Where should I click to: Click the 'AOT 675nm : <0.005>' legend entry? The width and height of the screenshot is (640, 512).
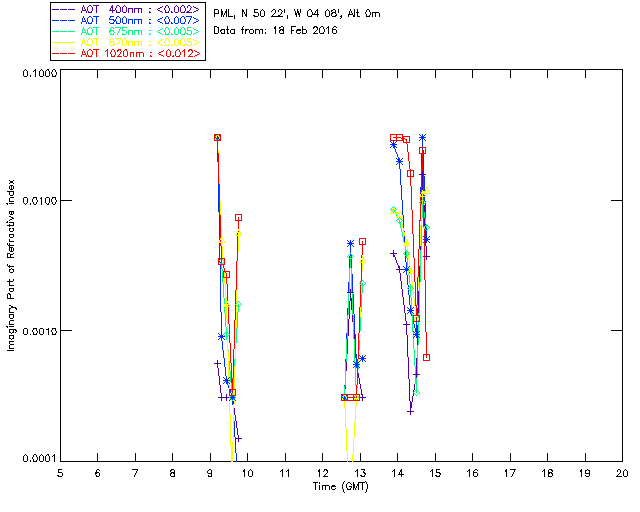127,31
